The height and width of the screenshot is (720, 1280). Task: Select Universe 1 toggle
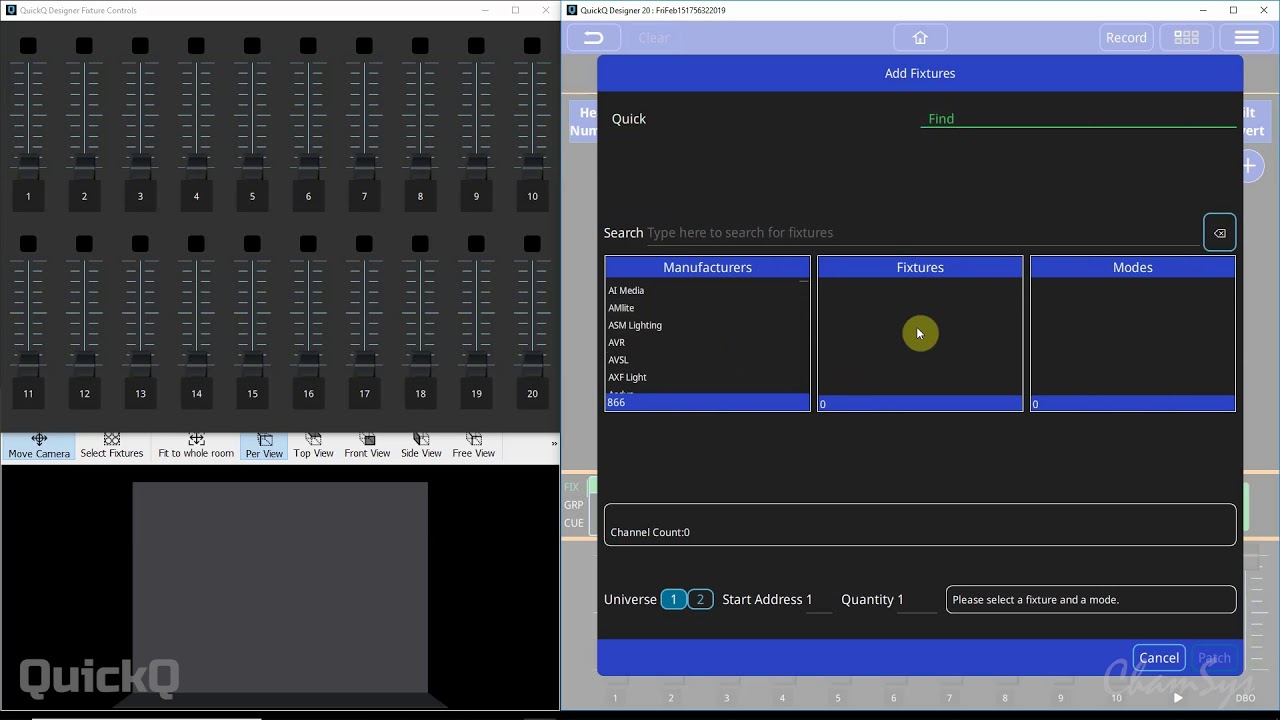pyautogui.click(x=673, y=599)
